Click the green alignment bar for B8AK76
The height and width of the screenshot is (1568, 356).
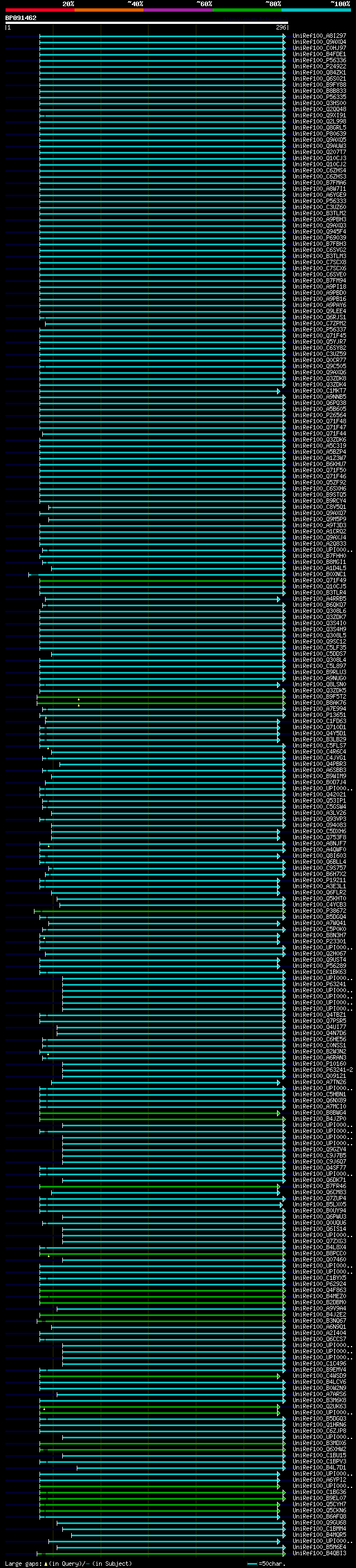click(161, 703)
